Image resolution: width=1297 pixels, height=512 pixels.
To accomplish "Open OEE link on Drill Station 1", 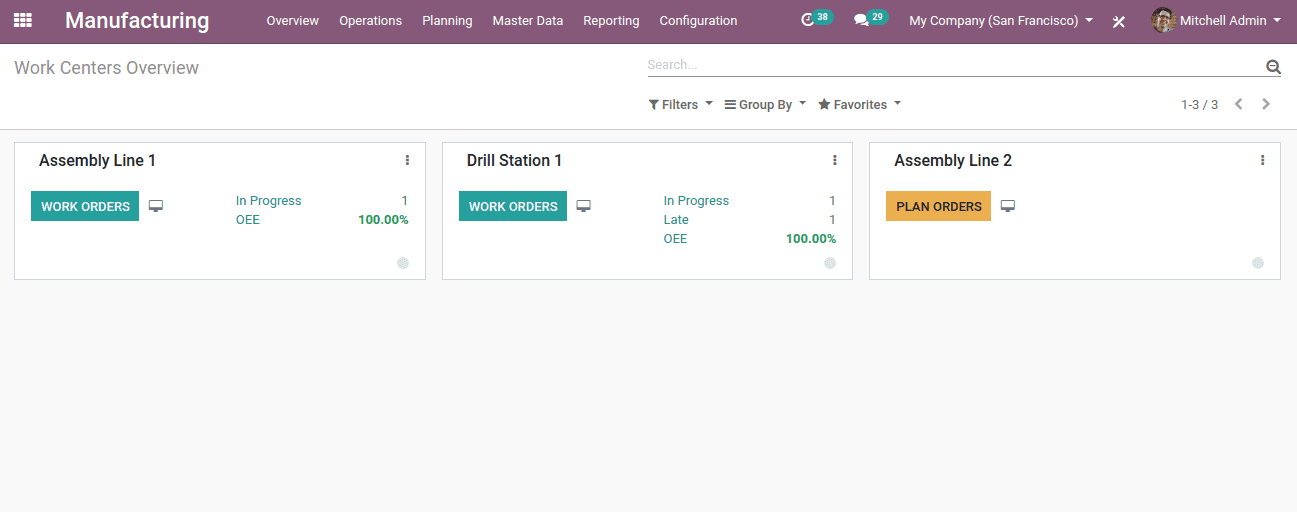I will tap(675, 239).
